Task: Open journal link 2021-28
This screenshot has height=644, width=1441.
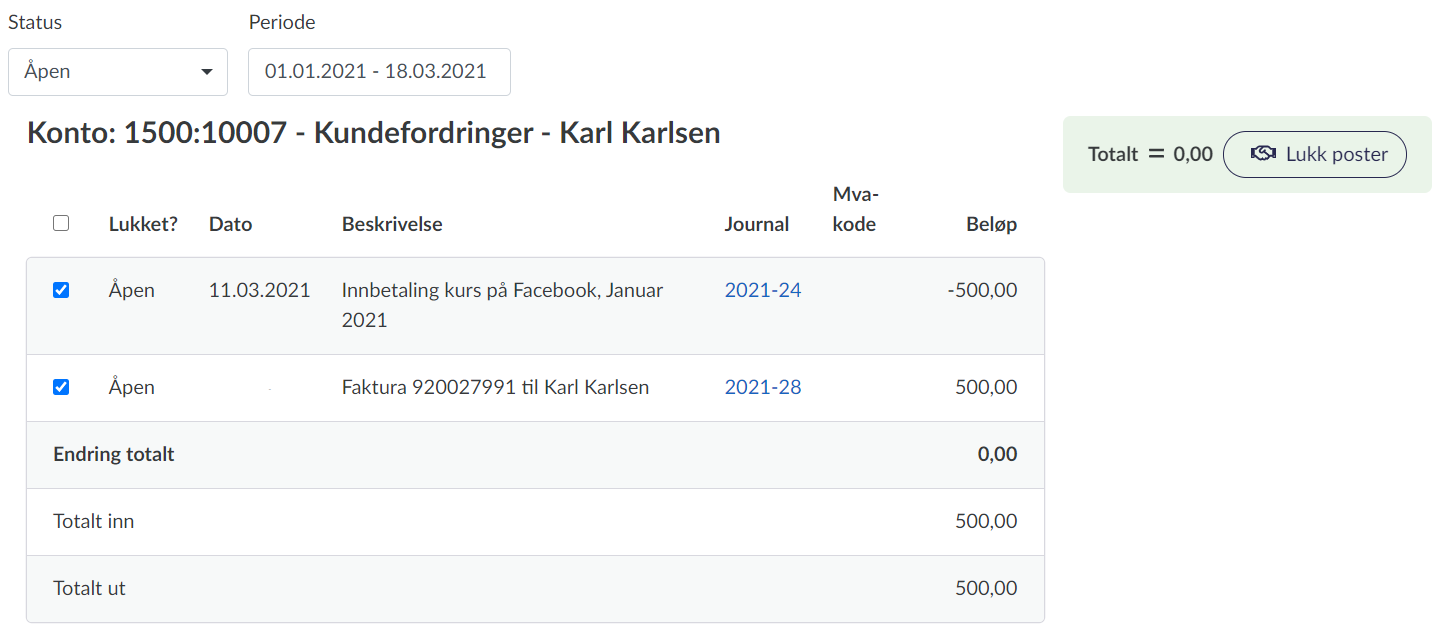Action: pyautogui.click(x=762, y=387)
